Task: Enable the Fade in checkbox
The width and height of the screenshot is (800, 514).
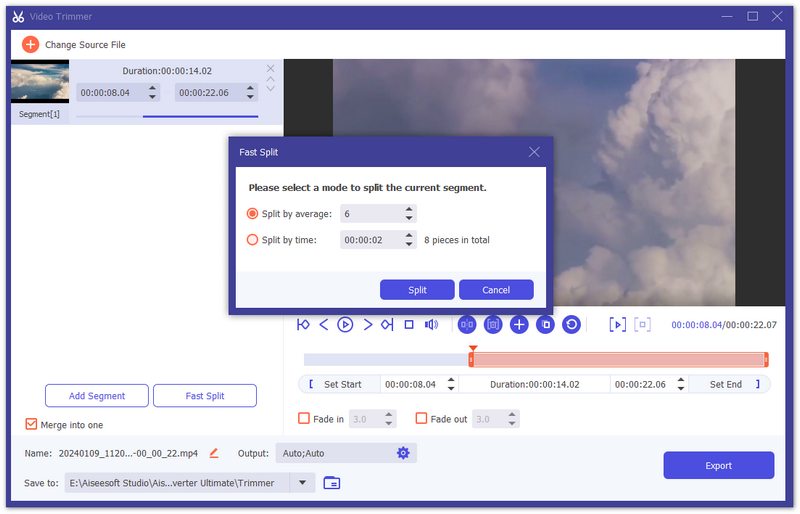Action: pos(304,419)
